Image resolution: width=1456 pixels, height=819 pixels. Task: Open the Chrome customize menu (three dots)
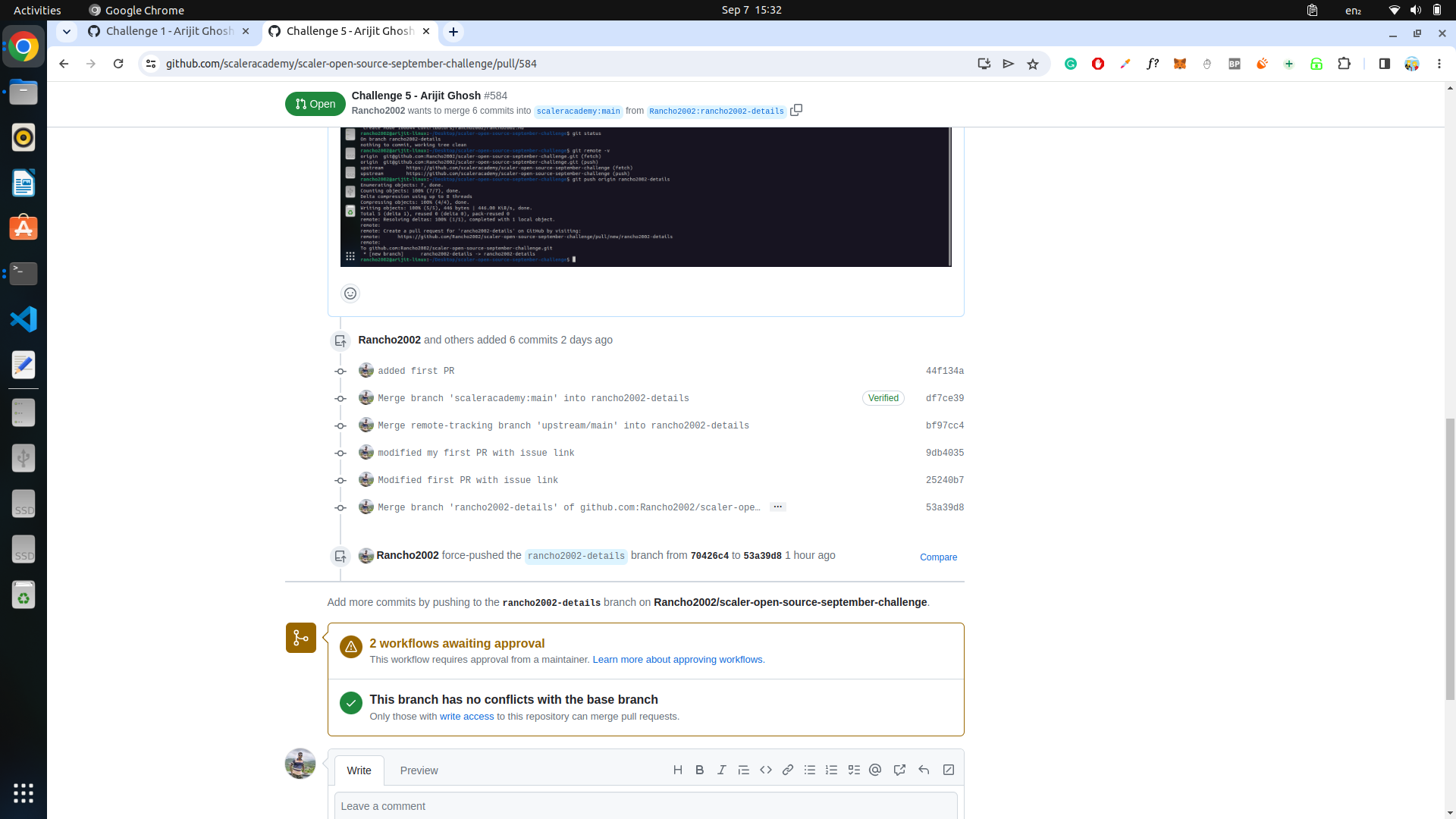click(1440, 64)
